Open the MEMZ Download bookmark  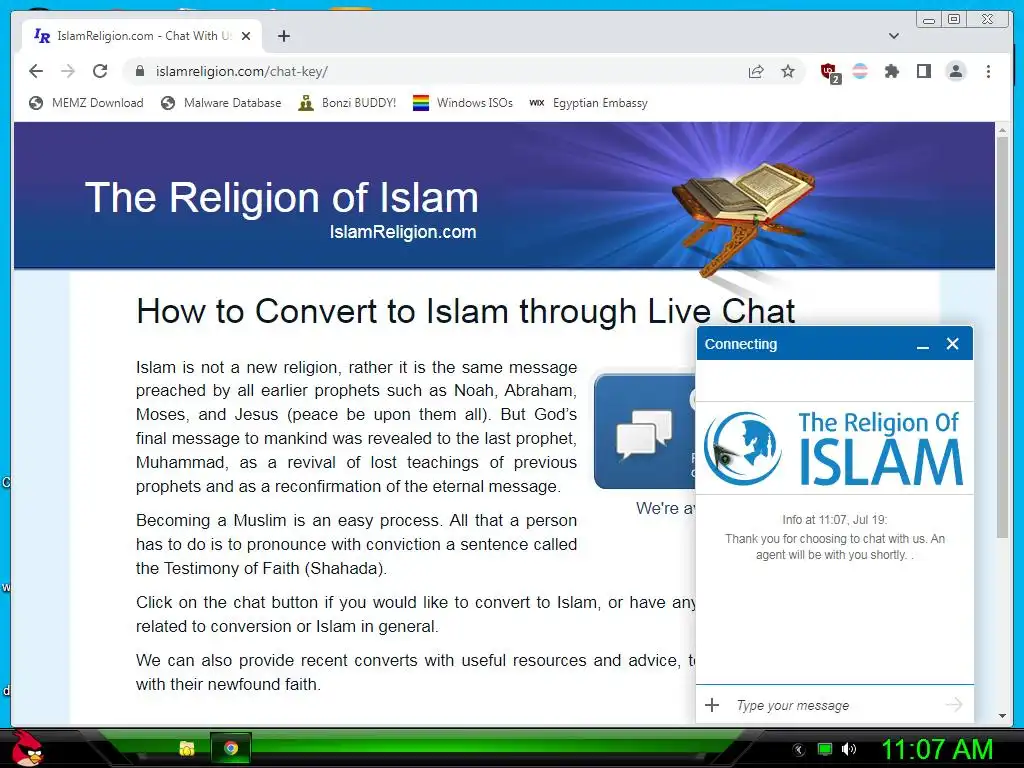(86, 103)
